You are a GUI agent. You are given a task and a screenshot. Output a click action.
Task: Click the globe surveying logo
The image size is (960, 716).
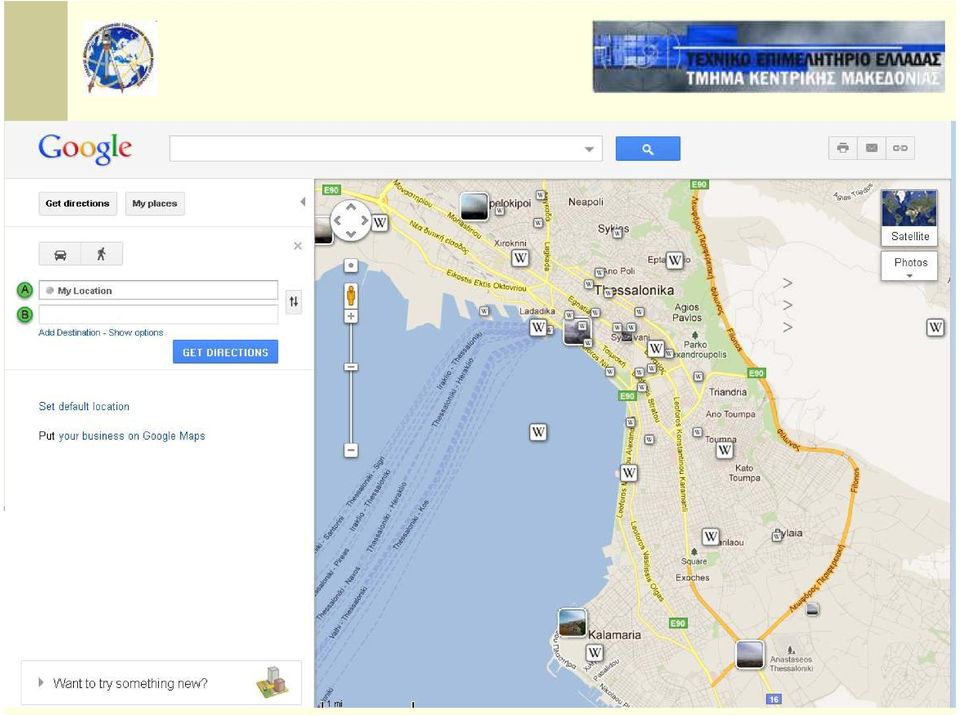[x=119, y=58]
